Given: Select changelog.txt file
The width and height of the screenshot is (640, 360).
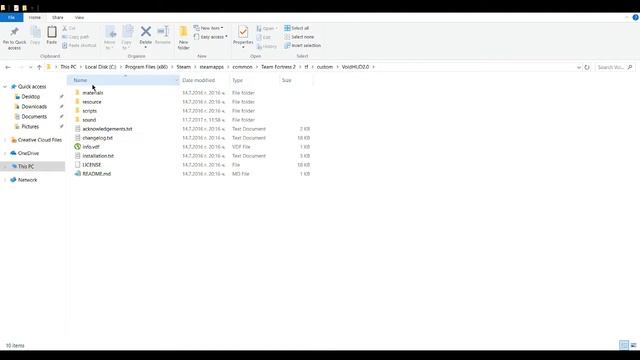Looking at the screenshot, I should (x=97, y=138).
